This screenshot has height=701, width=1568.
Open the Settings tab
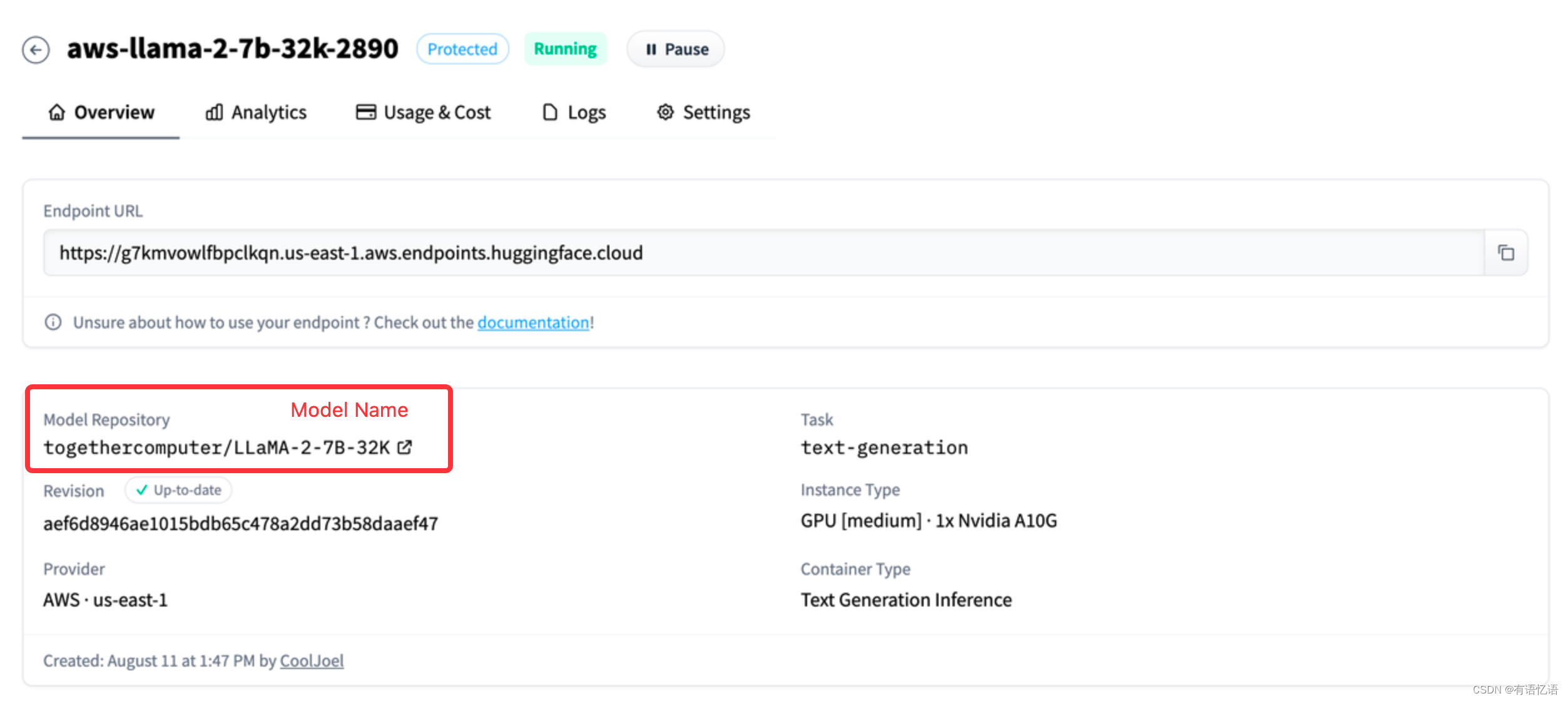pyautogui.click(x=703, y=113)
